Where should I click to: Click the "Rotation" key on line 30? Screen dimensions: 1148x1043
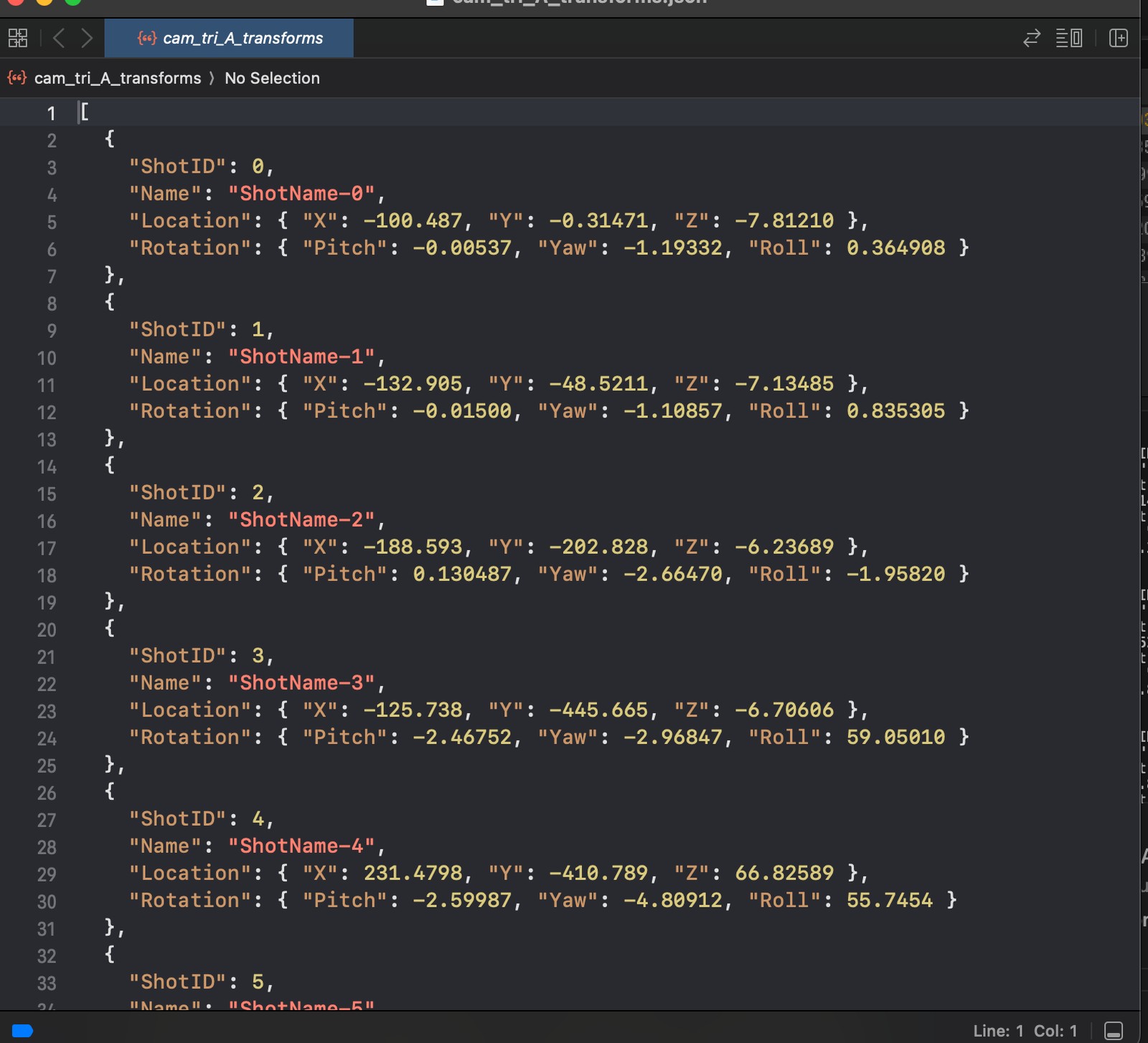[x=190, y=900]
